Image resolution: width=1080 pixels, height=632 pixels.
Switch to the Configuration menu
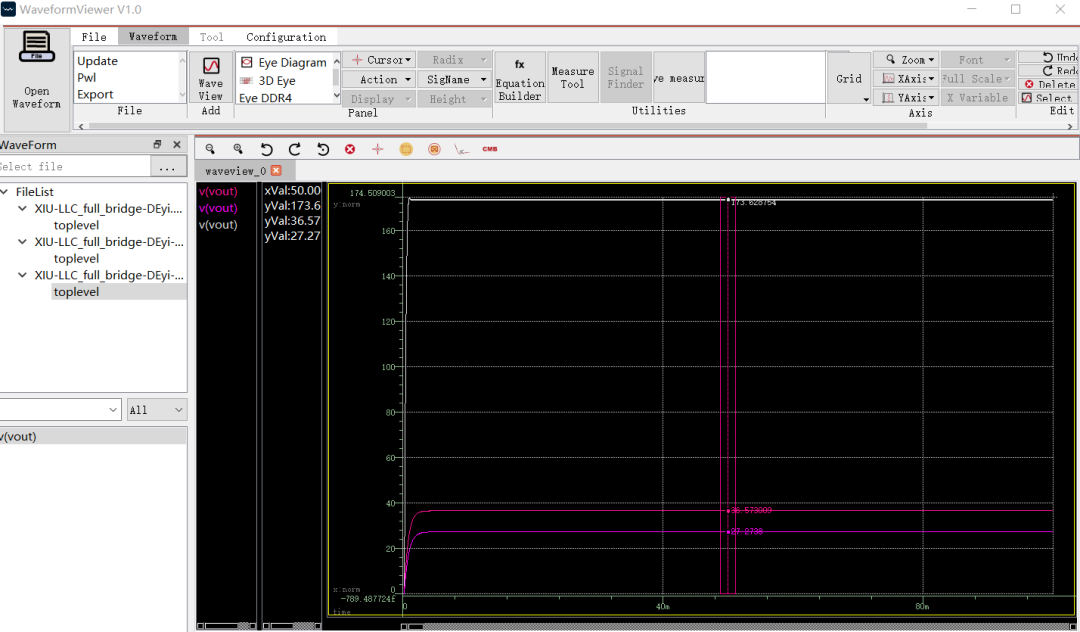pyautogui.click(x=285, y=36)
